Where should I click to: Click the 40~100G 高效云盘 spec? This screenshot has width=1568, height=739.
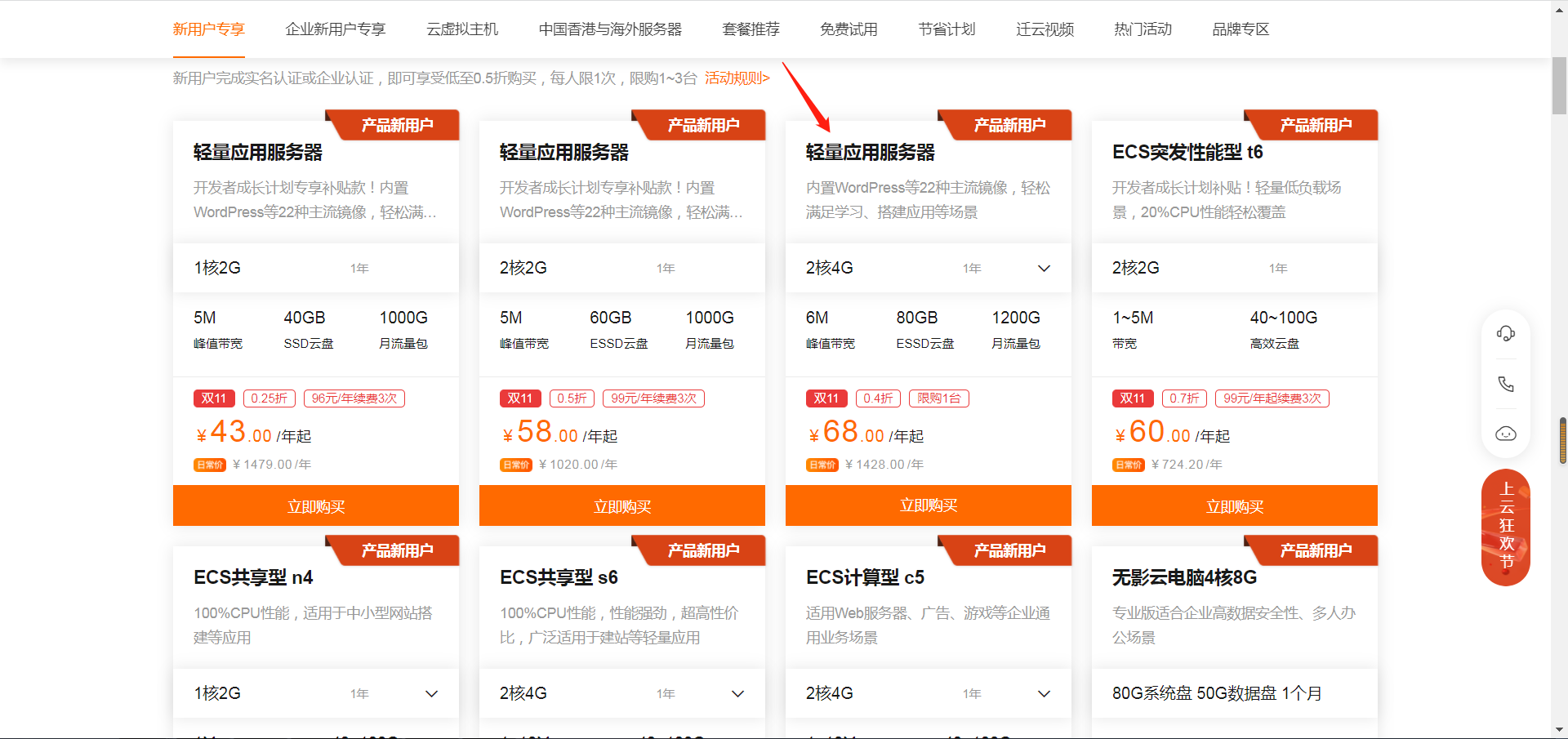click(x=1283, y=329)
